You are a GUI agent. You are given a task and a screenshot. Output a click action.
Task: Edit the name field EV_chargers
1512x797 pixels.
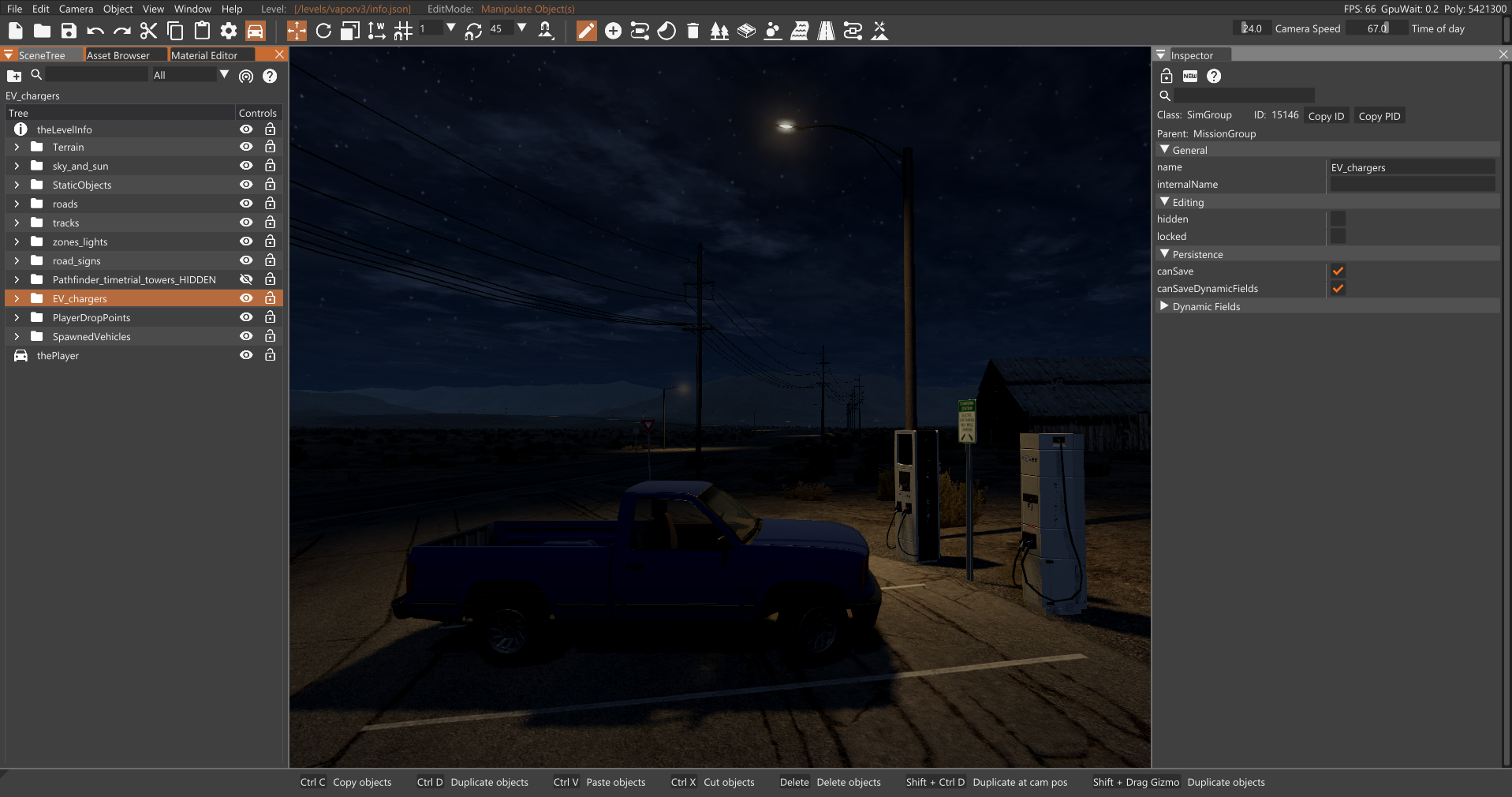click(1412, 167)
